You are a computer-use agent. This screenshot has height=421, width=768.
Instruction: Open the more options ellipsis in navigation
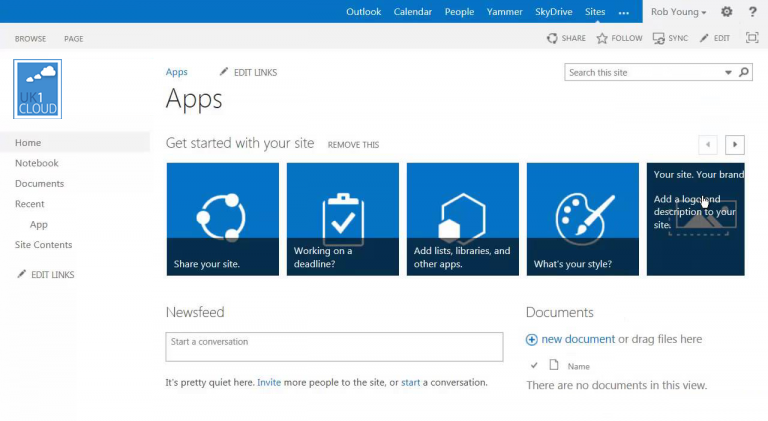pos(624,13)
